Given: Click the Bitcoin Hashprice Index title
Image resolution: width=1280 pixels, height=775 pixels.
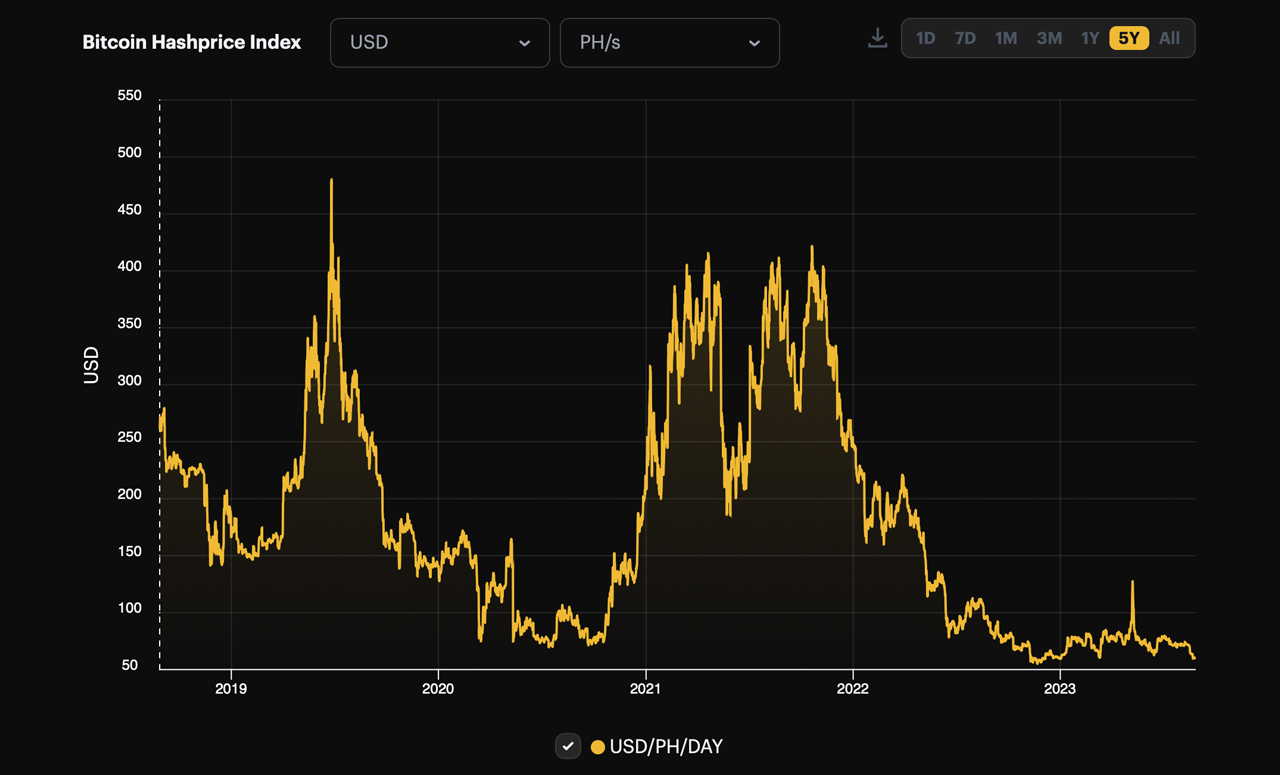Looking at the screenshot, I should (x=192, y=42).
